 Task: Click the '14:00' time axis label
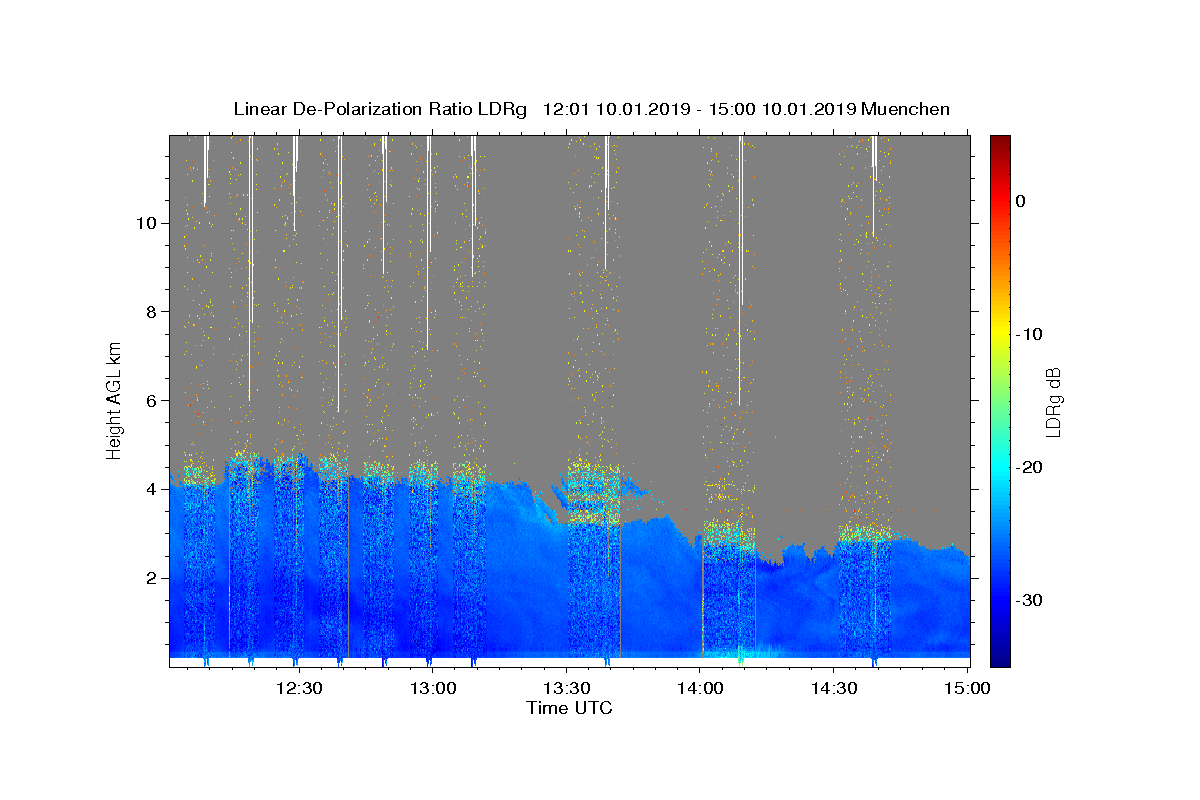pos(700,688)
